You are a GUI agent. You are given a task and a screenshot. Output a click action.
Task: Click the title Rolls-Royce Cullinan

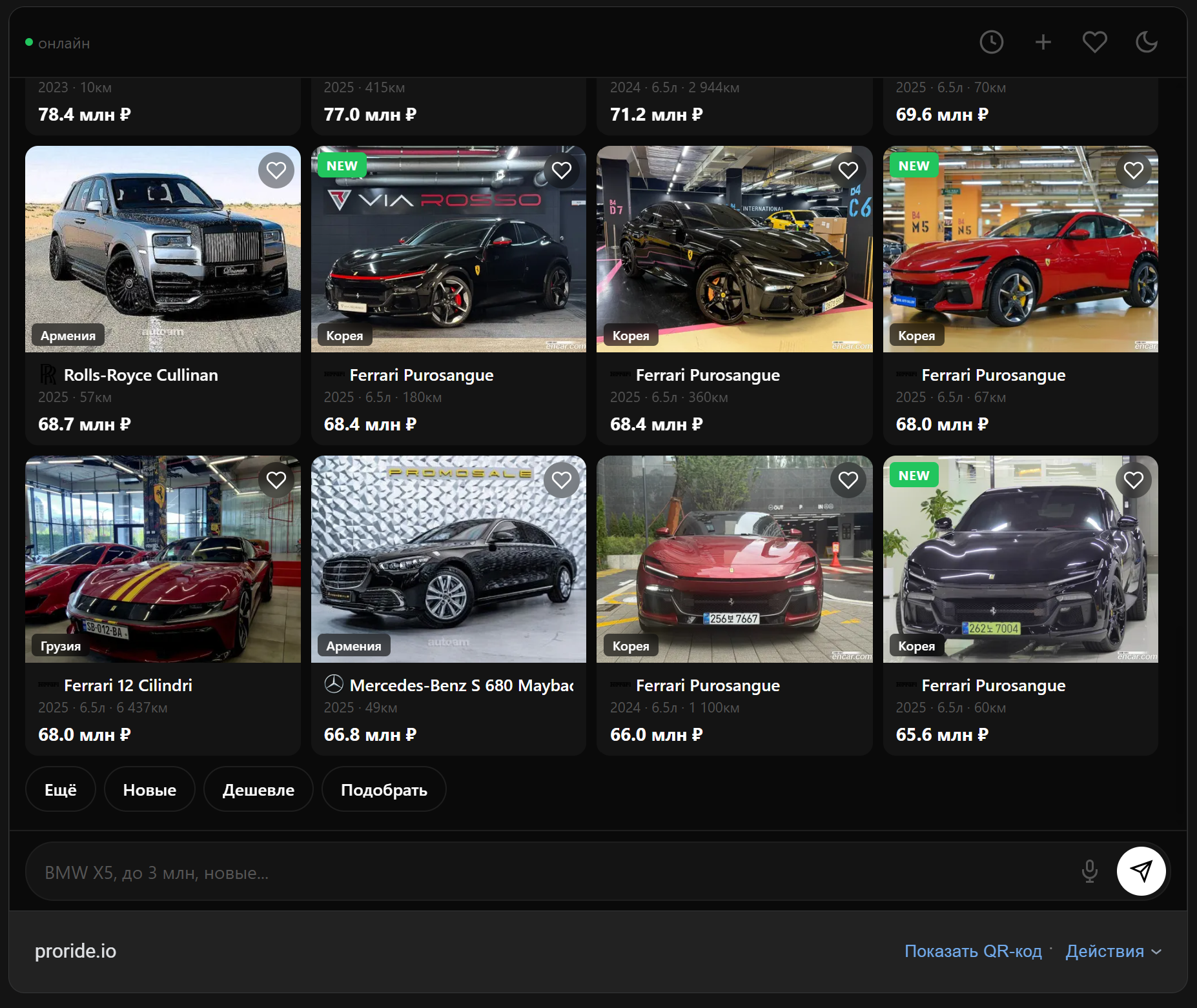coord(141,375)
